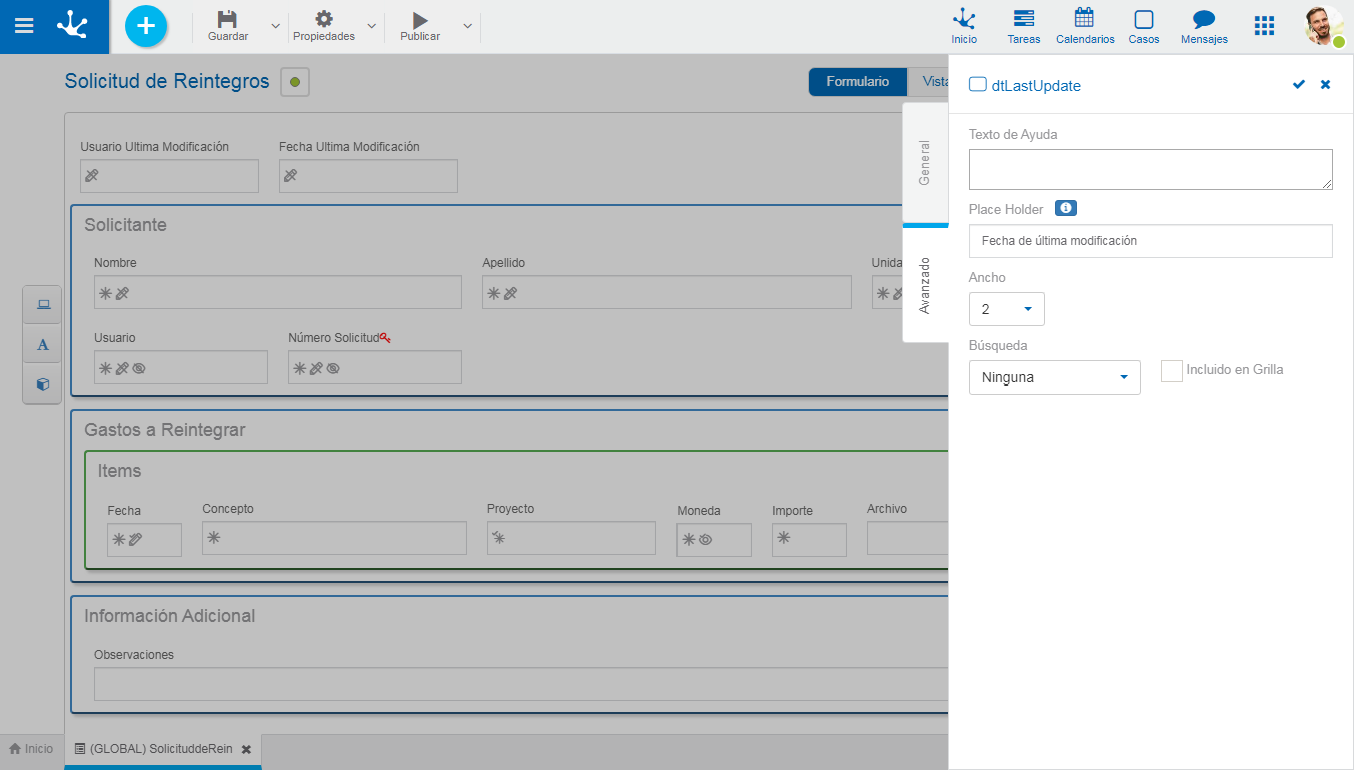1354x770 pixels.
Task: Expand the Propiedades dropdown arrow
Action: point(371,26)
